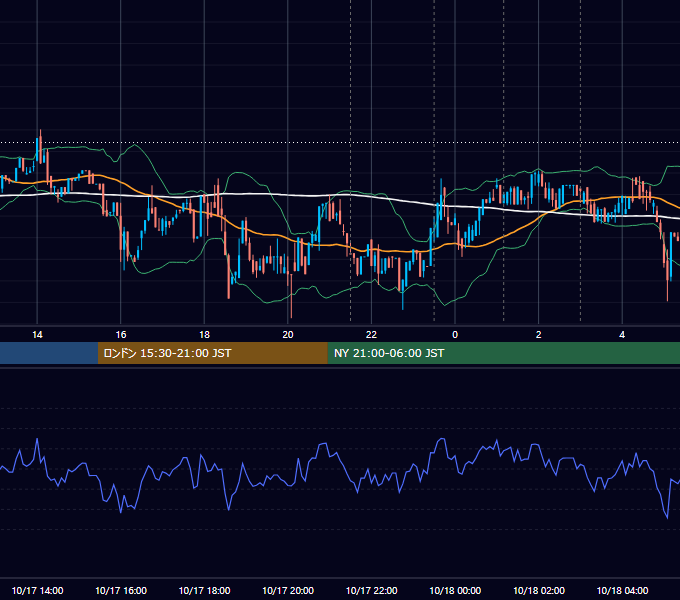Click the 22 hour label on the time axis
Viewport: 680px width, 600px height.
pos(371,335)
